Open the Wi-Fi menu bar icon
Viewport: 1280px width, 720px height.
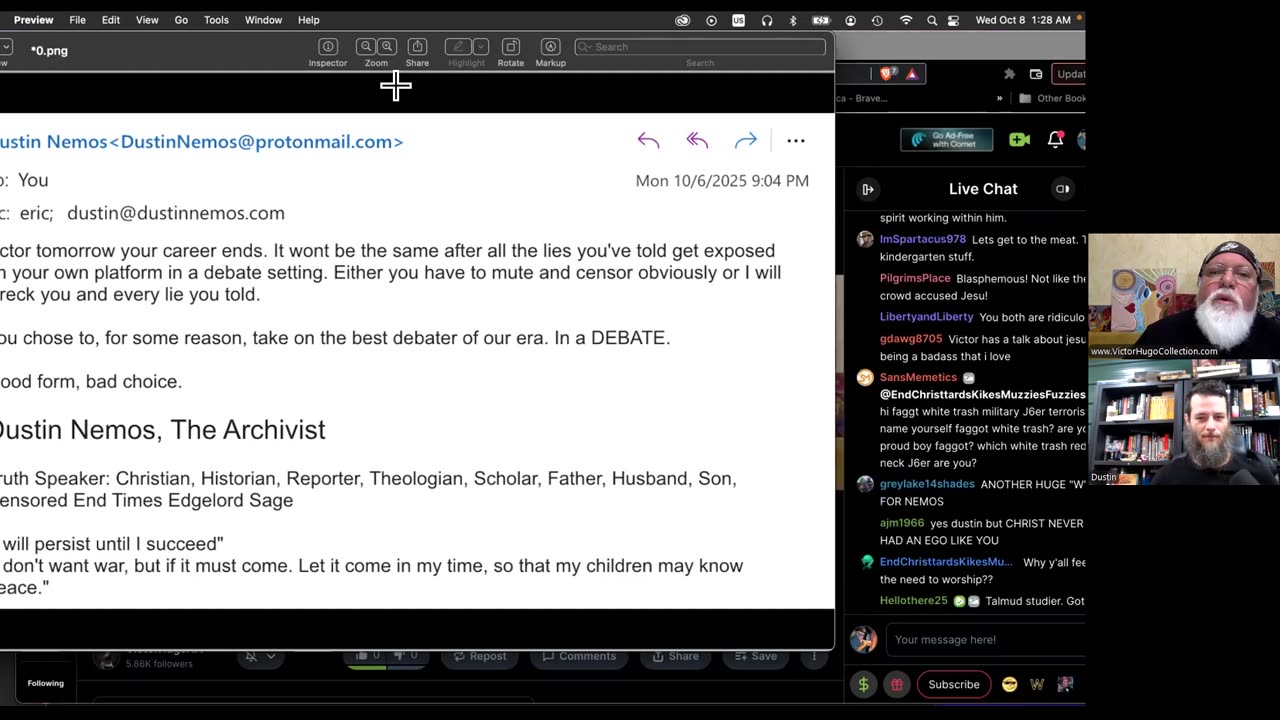click(906, 20)
